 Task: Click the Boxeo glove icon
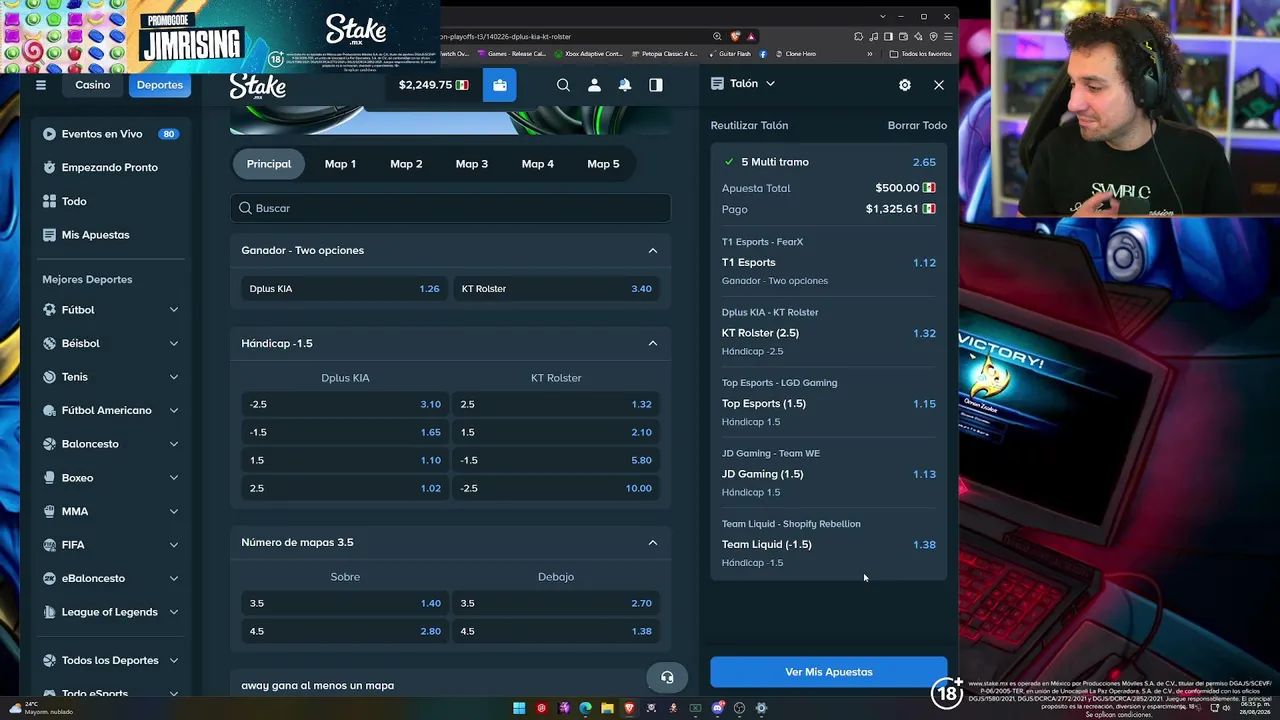[x=49, y=478]
